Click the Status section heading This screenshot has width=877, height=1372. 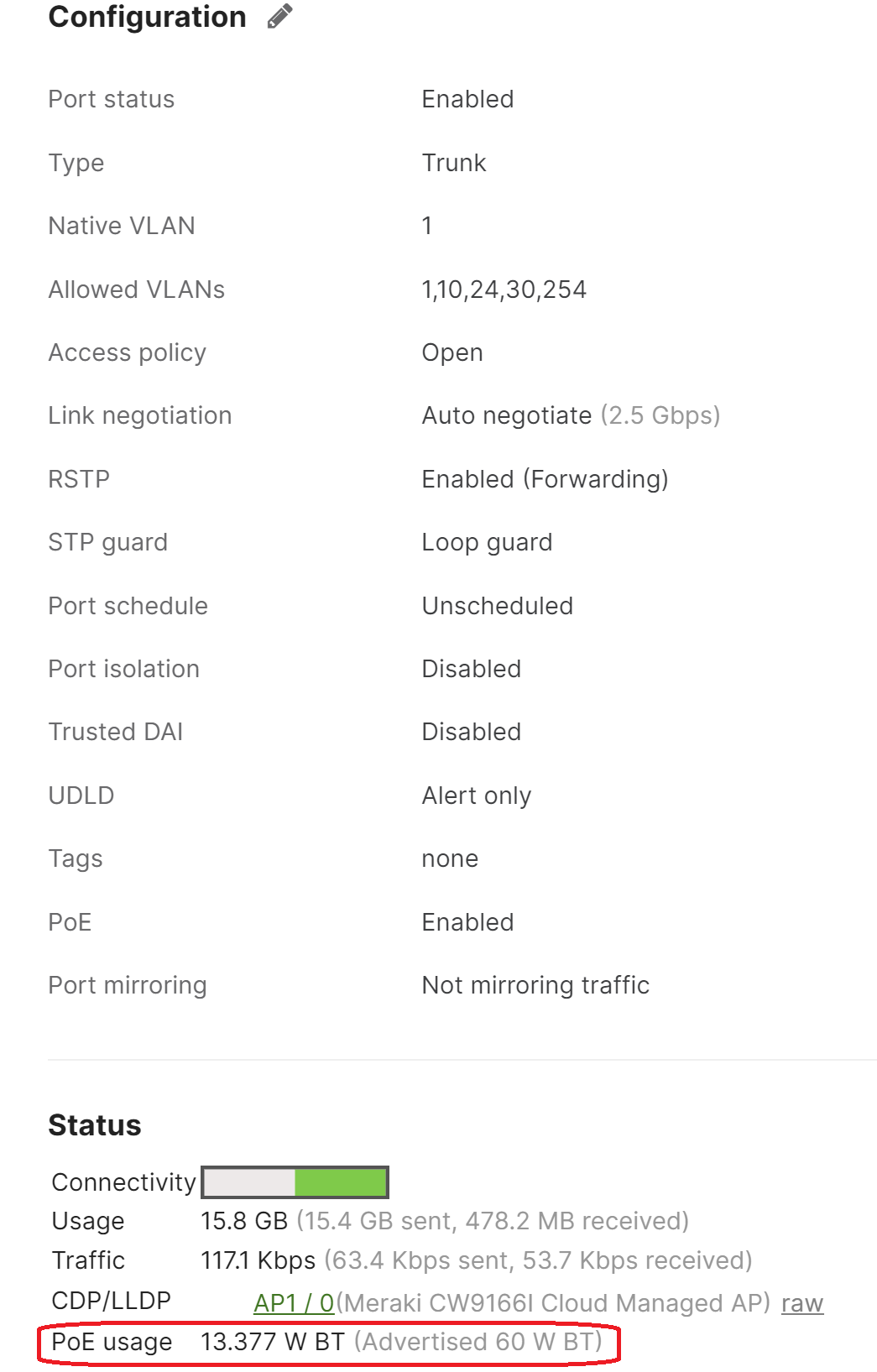pos(95,1124)
